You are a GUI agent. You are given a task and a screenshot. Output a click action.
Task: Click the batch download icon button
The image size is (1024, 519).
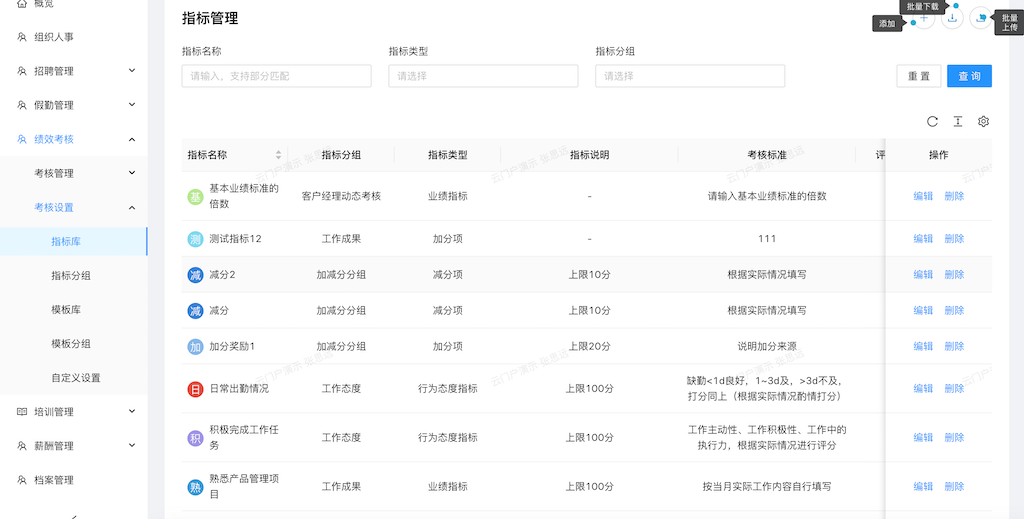click(952, 18)
